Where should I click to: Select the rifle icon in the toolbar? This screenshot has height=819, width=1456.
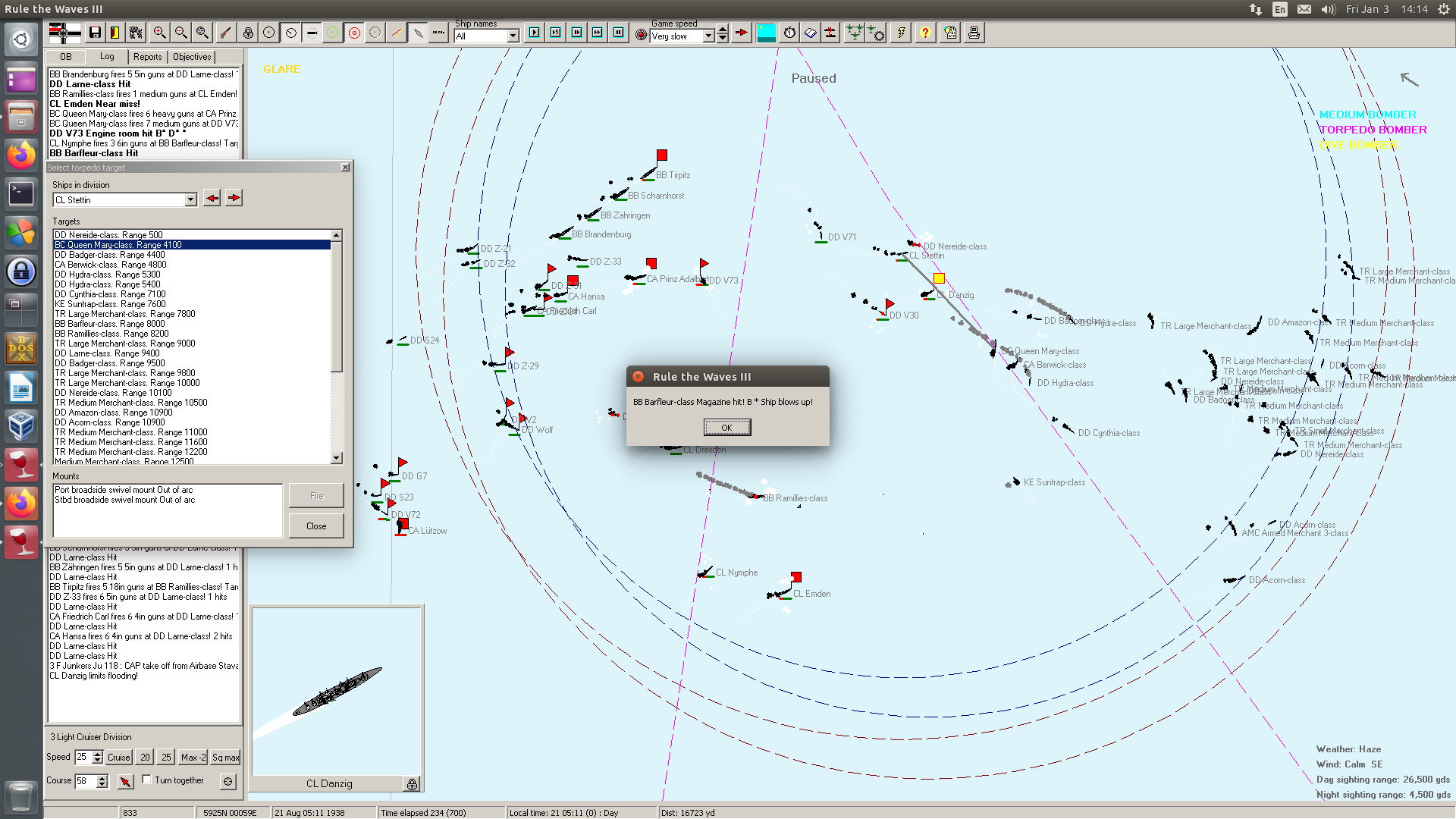[x=225, y=33]
